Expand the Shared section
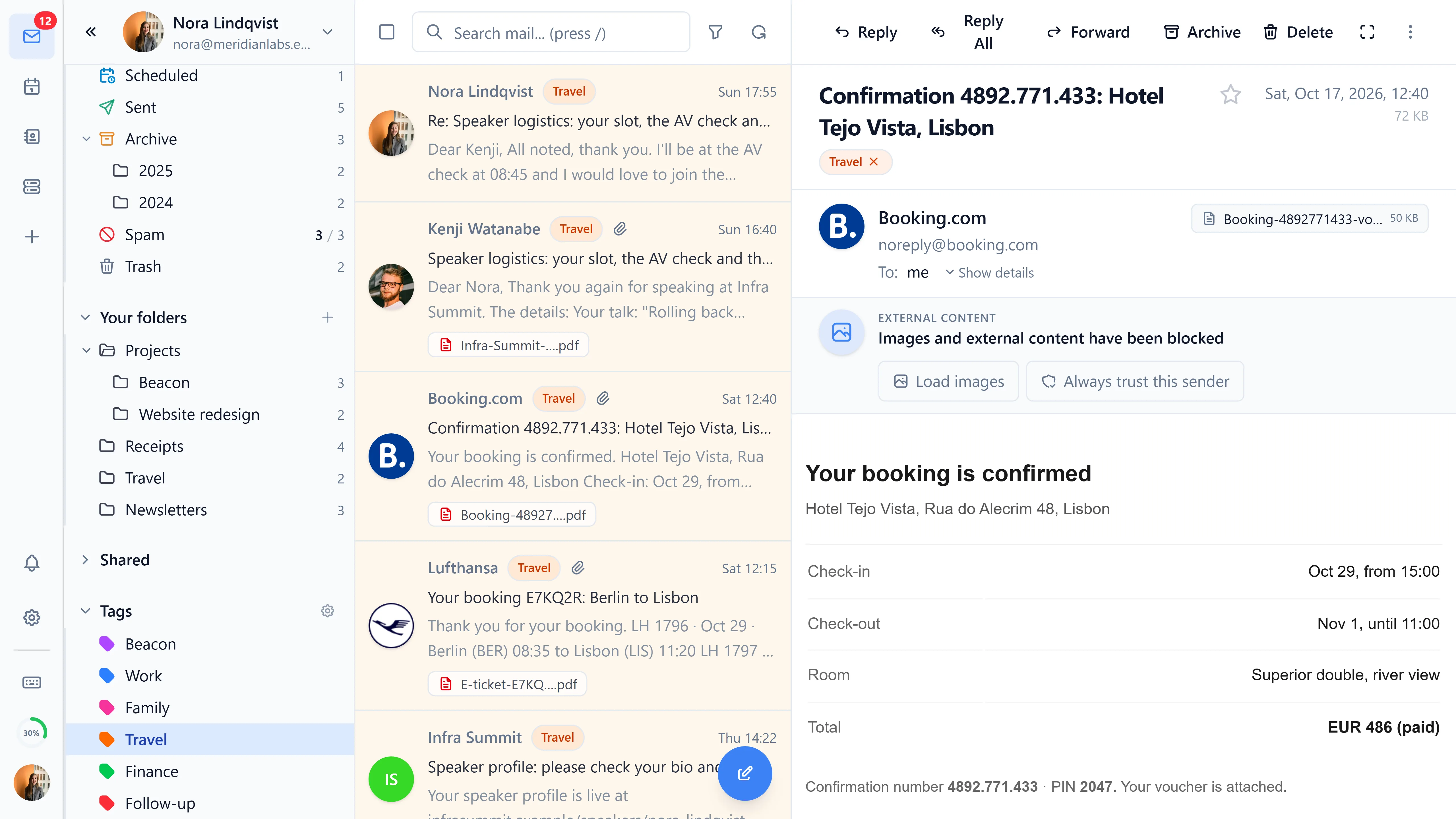The height and width of the screenshot is (819, 1456). point(85,560)
